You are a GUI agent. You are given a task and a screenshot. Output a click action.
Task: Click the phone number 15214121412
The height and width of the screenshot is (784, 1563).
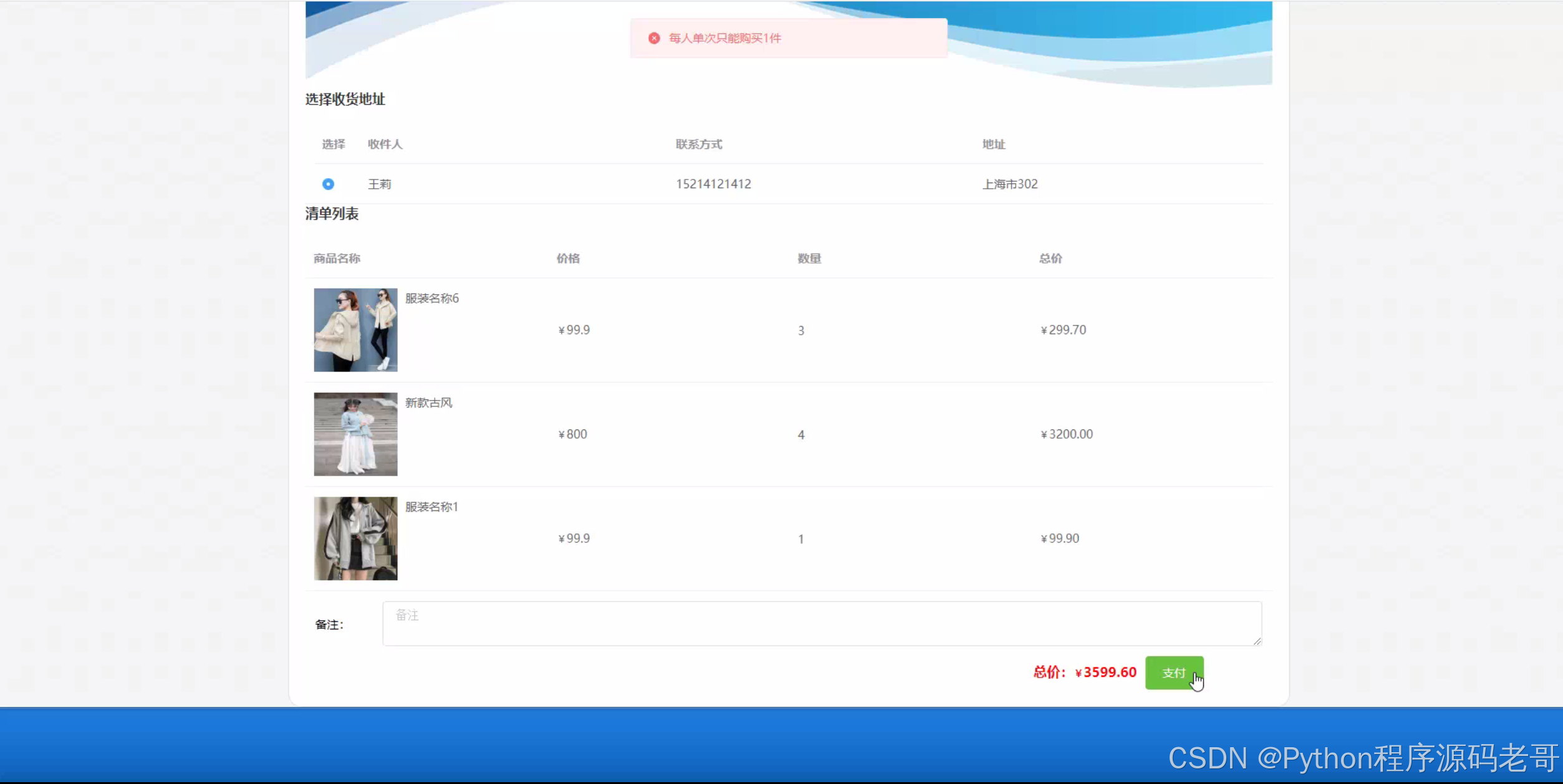(x=713, y=184)
